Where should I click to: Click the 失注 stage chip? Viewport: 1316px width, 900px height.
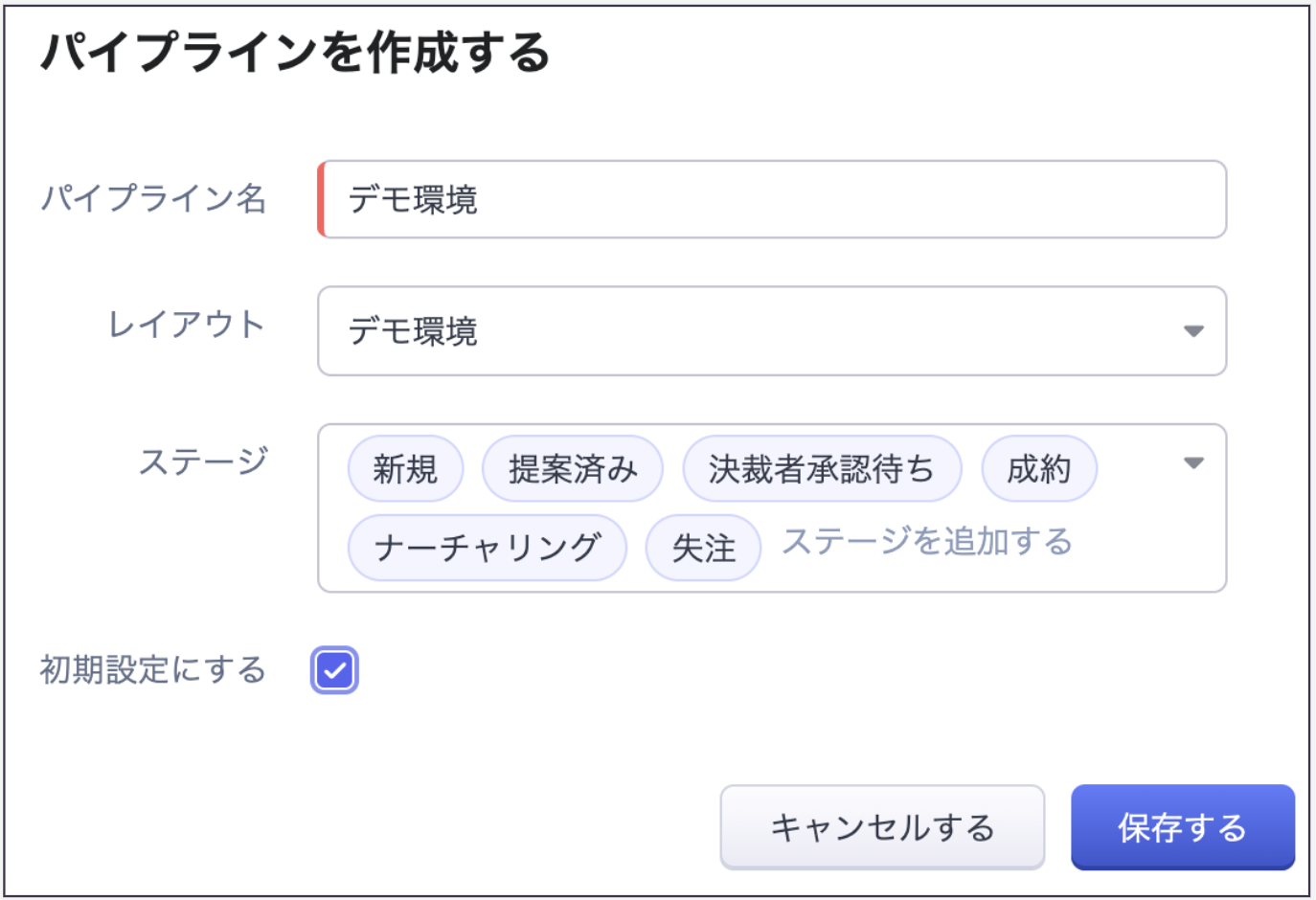point(703,548)
